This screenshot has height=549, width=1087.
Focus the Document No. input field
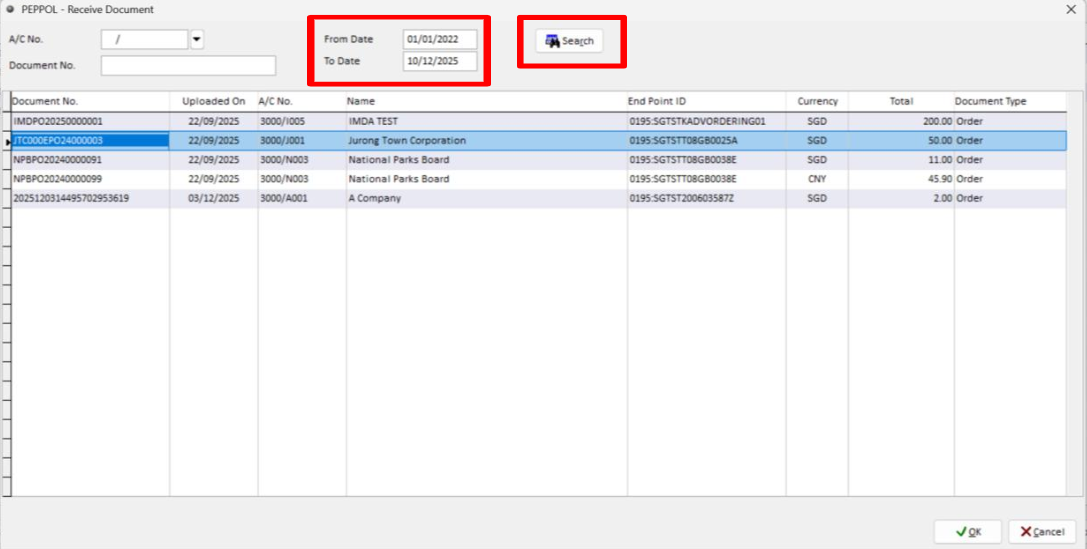[x=189, y=65]
